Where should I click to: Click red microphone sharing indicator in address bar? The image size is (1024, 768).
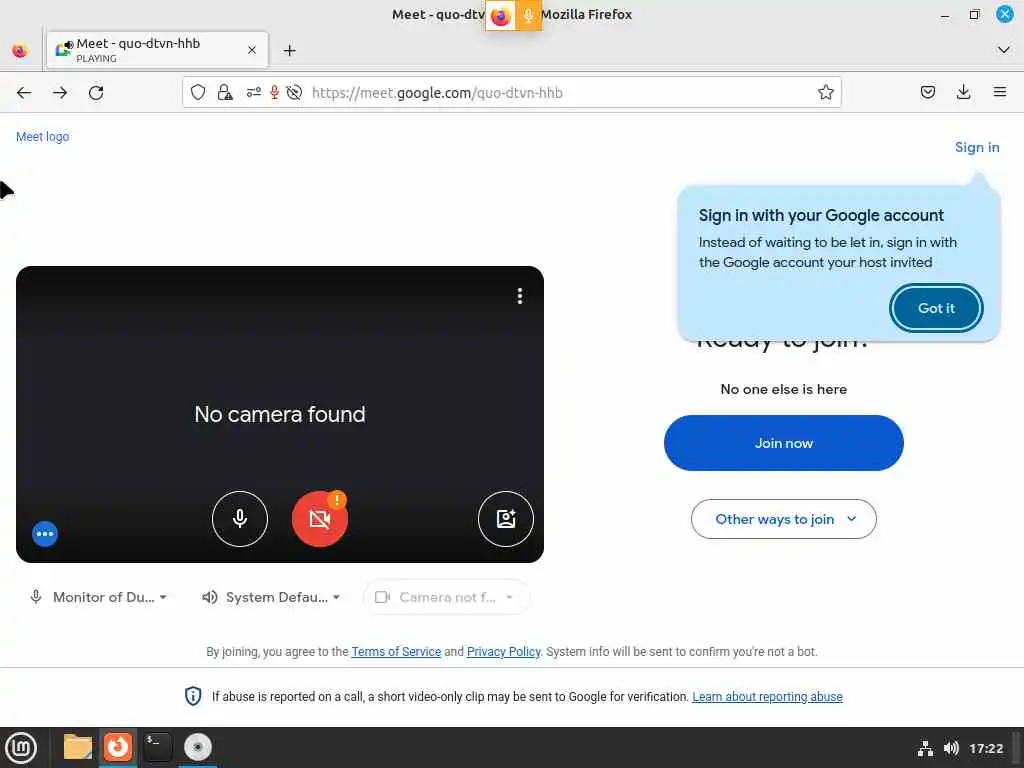274,92
